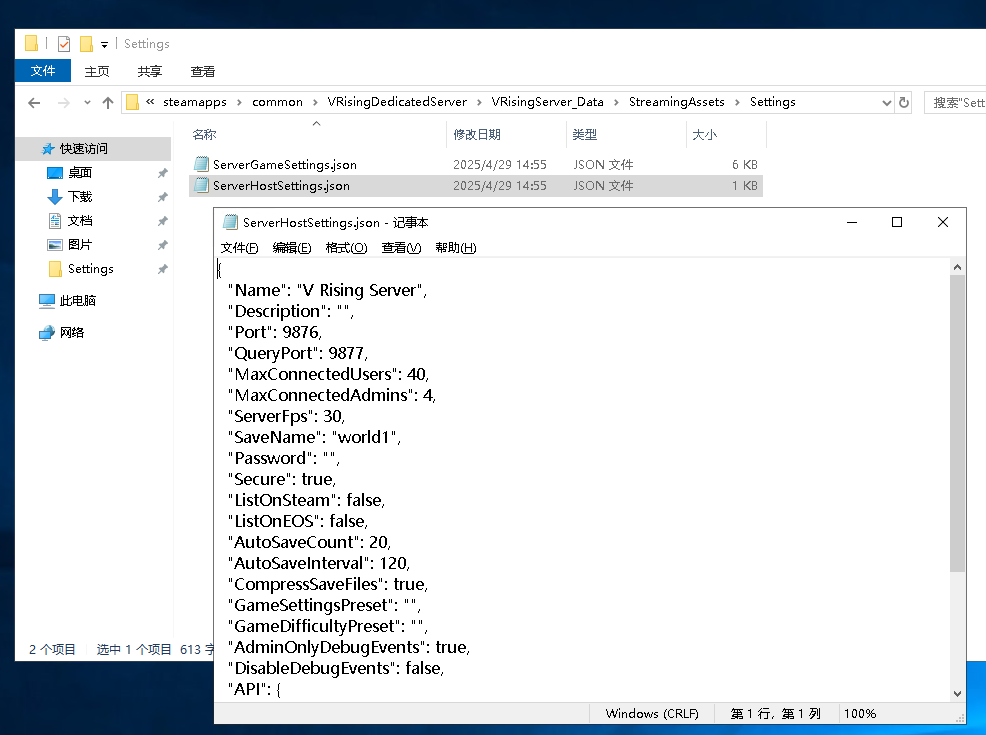This screenshot has height=735, width=986.
Task: Click the Back arrow in Explorer
Action: coord(34,102)
